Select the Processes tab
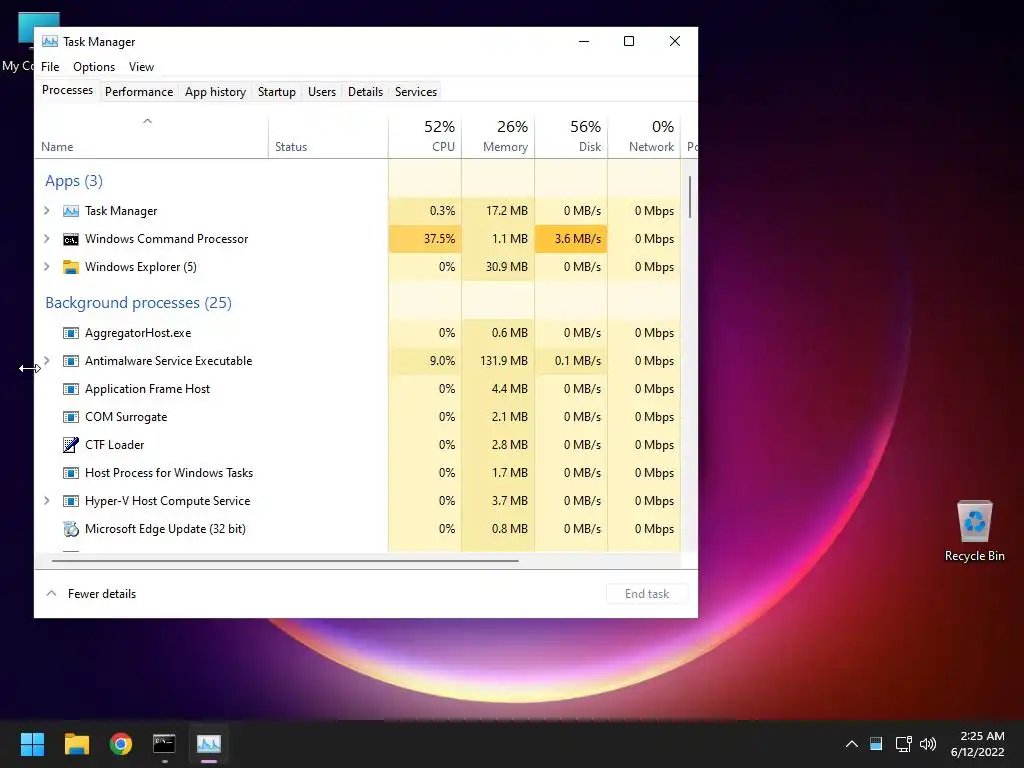The image size is (1024, 768). pos(67,90)
